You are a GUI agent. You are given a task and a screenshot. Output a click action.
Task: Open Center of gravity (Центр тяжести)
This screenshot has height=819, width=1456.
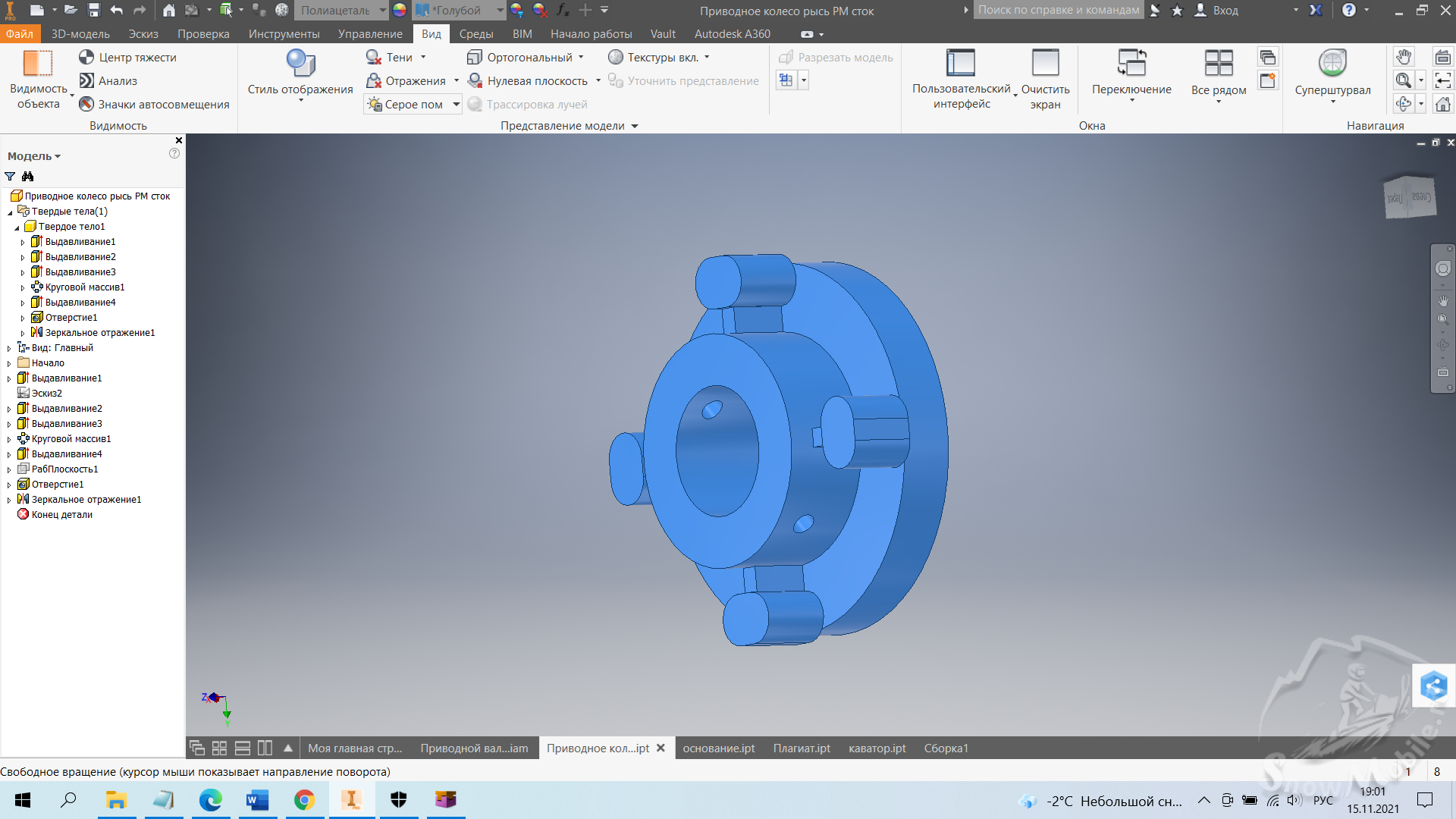pyautogui.click(x=127, y=58)
